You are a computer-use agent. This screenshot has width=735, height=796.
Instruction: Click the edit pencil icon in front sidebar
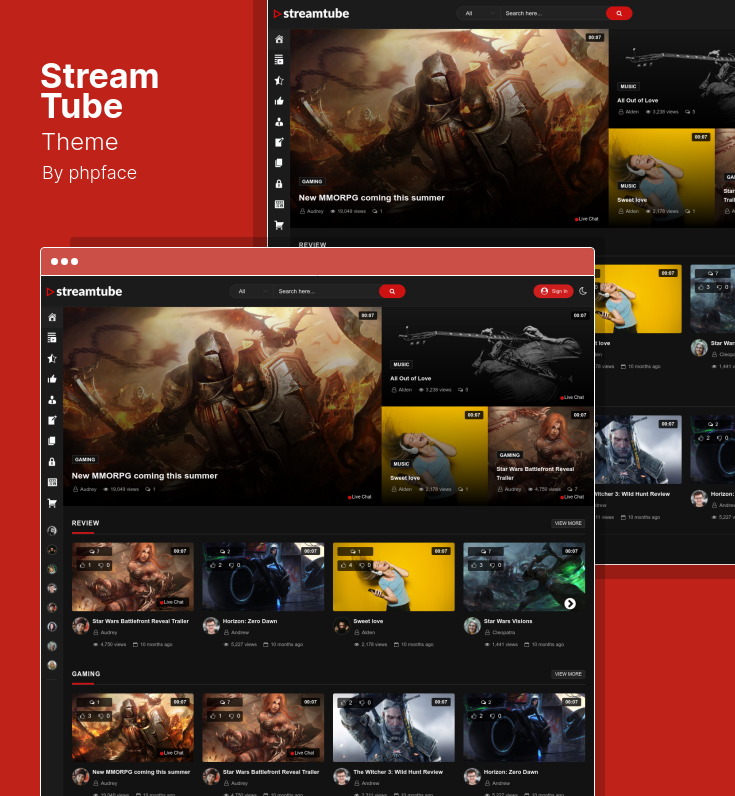tap(52, 420)
